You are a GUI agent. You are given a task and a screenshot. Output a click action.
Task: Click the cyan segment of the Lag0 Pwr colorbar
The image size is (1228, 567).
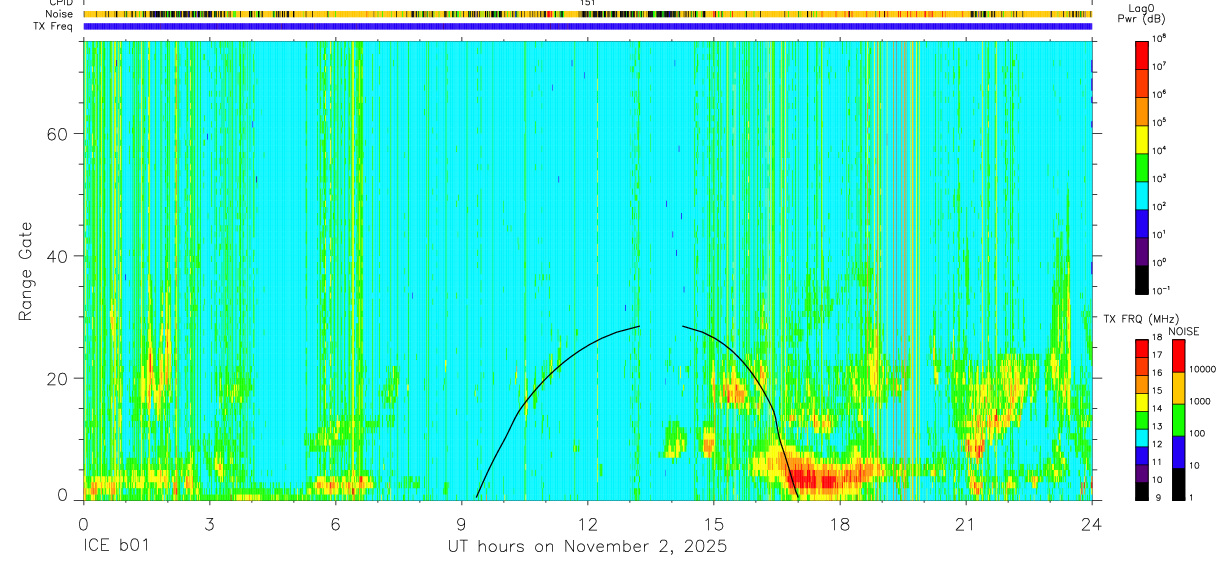(x=1141, y=194)
